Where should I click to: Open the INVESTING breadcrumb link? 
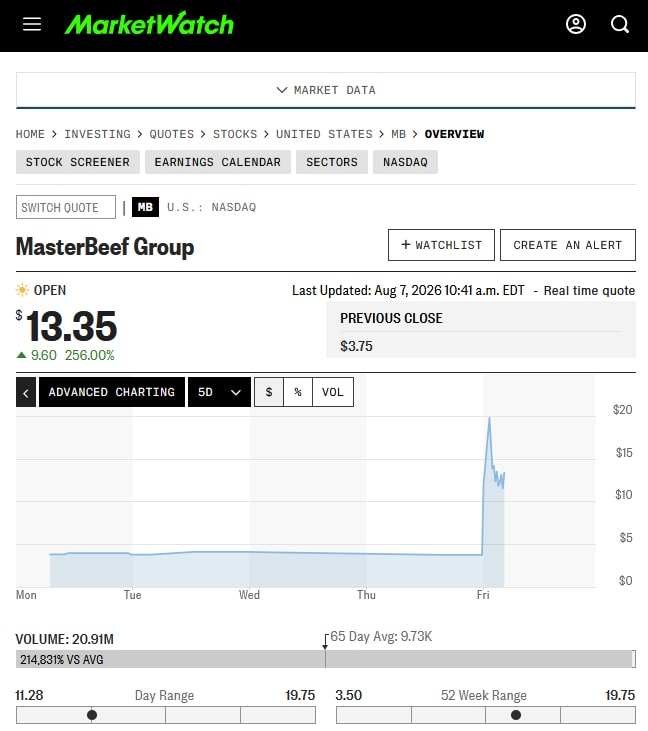pyautogui.click(x=97, y=134)
